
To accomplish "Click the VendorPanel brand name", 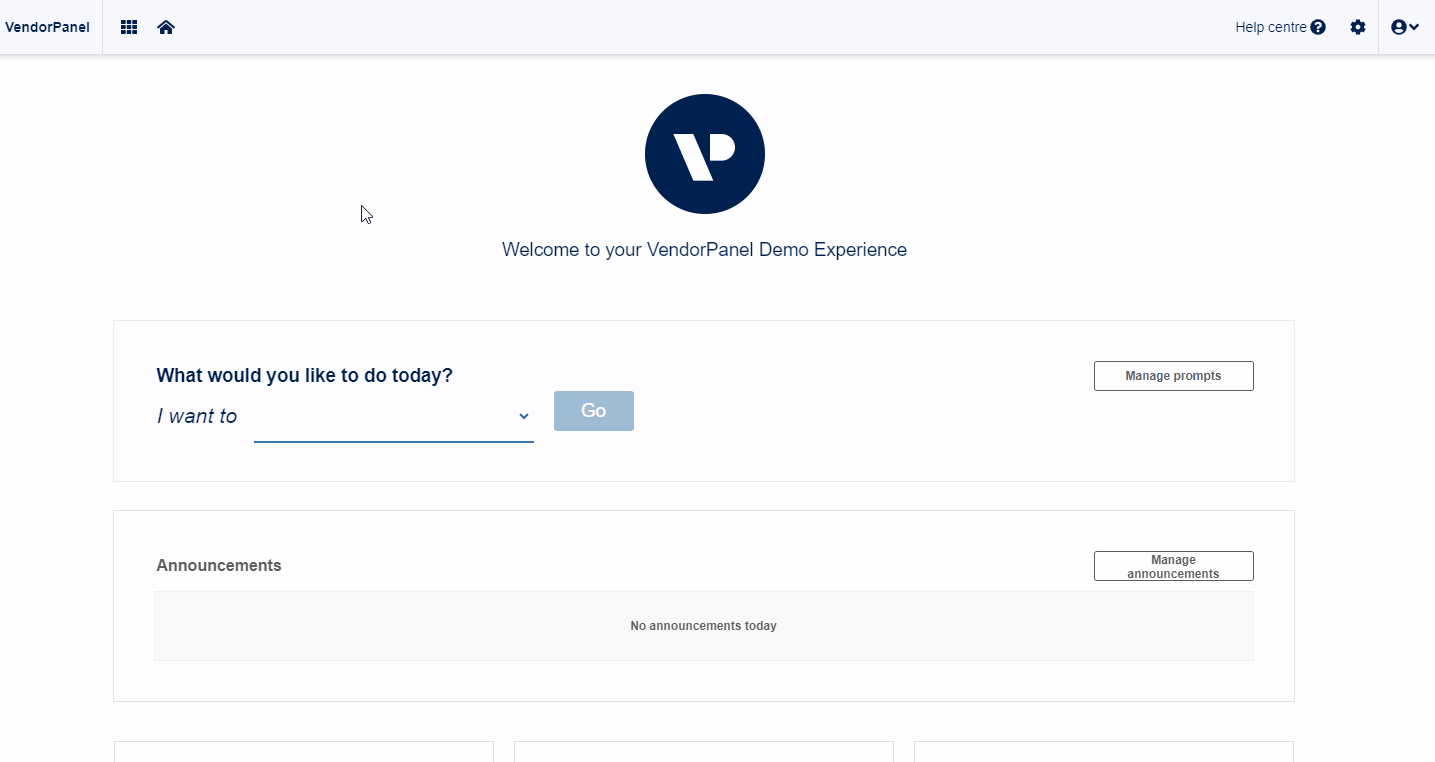I will [x=47, y=27].
